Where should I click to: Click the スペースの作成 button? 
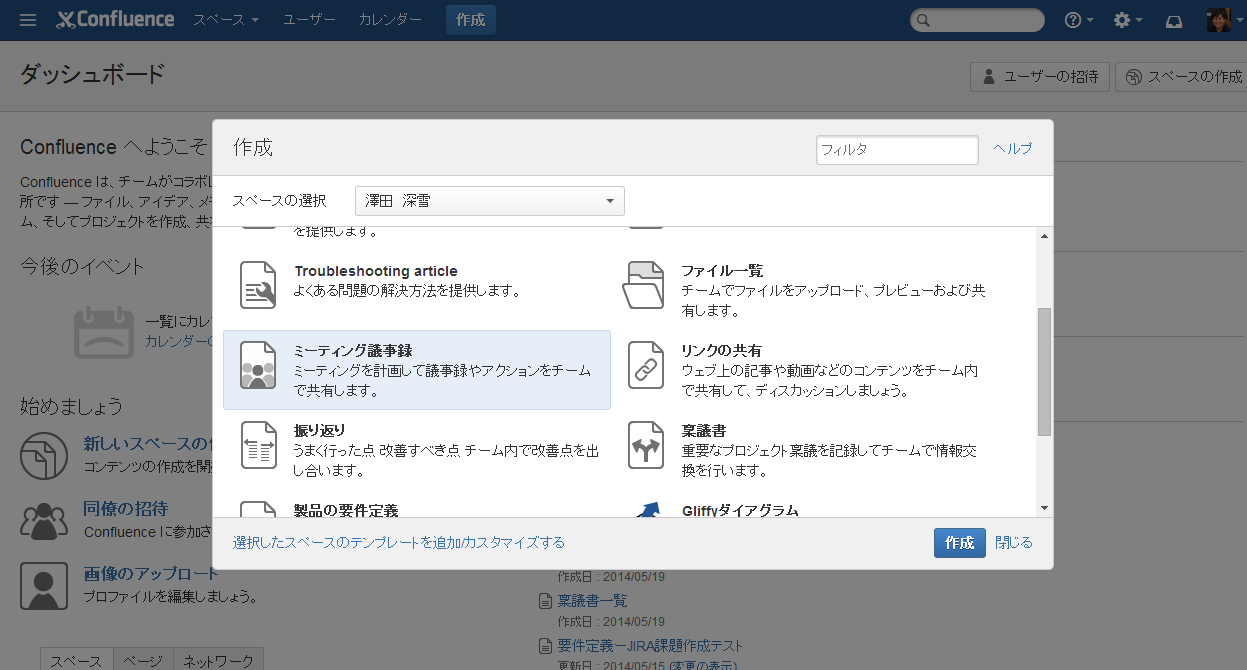click(1181, 77)
